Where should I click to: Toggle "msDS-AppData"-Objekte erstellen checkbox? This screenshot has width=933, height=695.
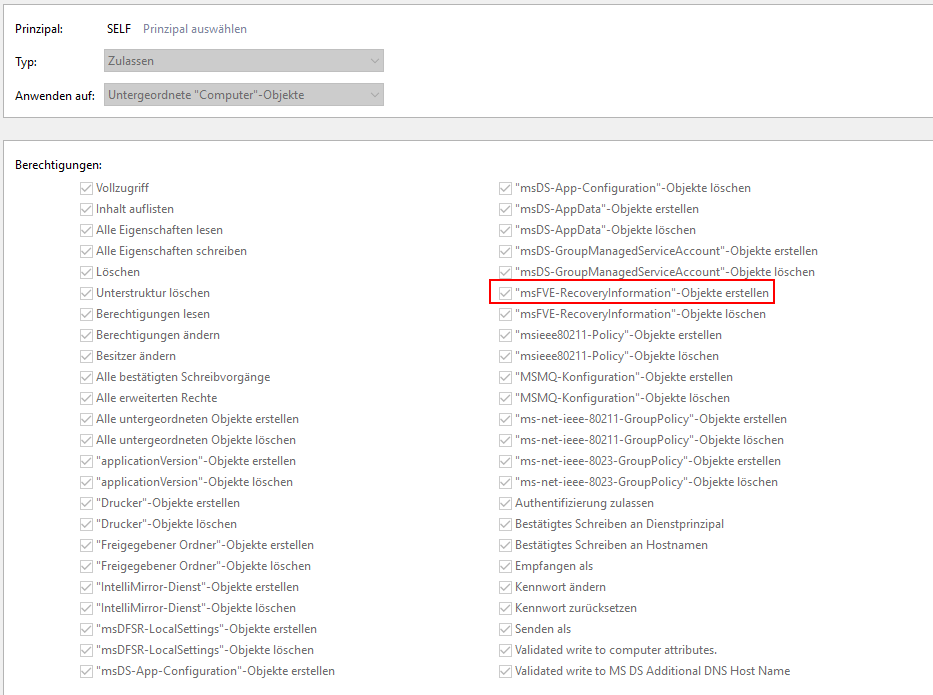(x=505, y=209)
